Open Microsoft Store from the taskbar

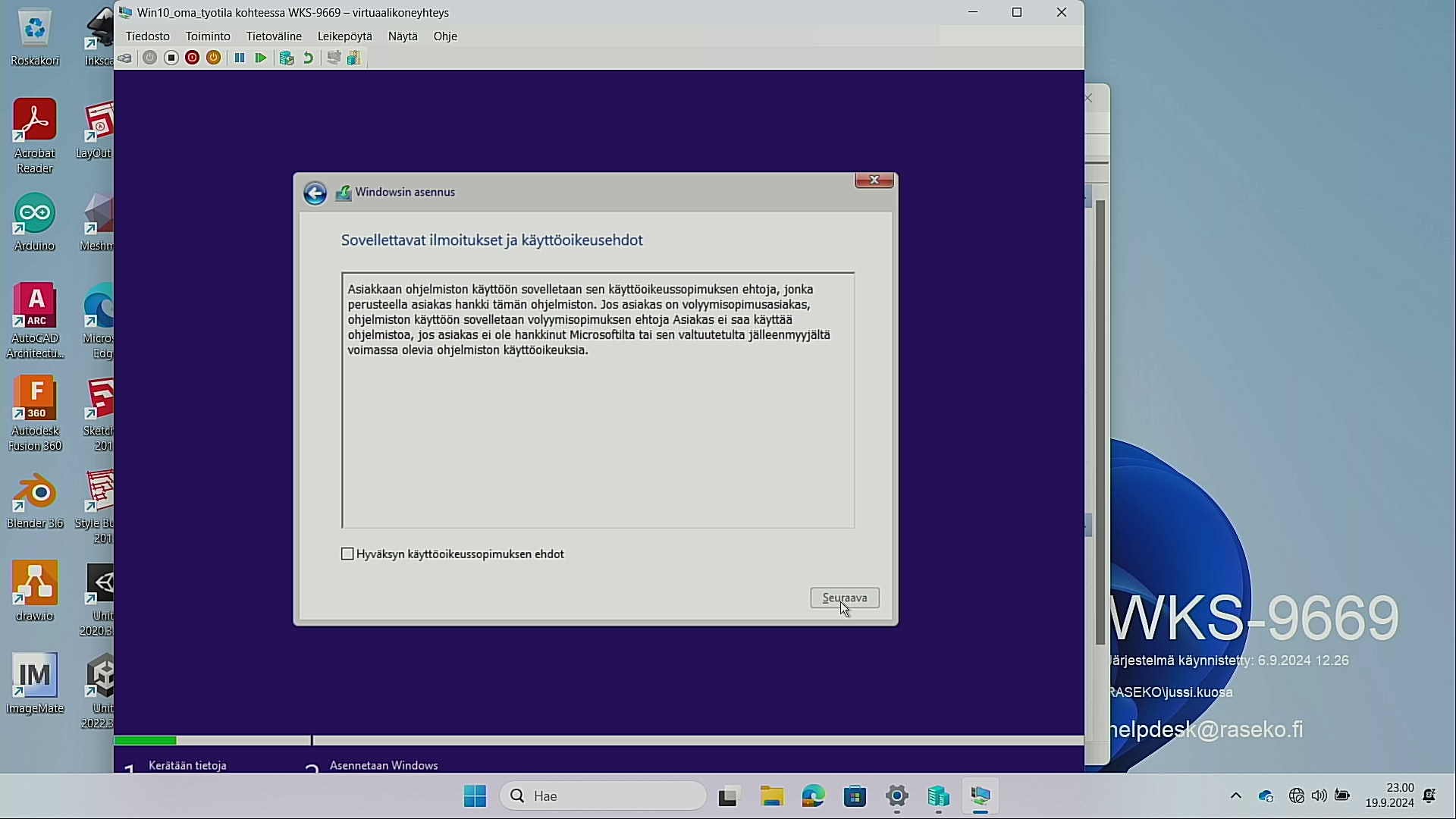click(x=855, y=796)
